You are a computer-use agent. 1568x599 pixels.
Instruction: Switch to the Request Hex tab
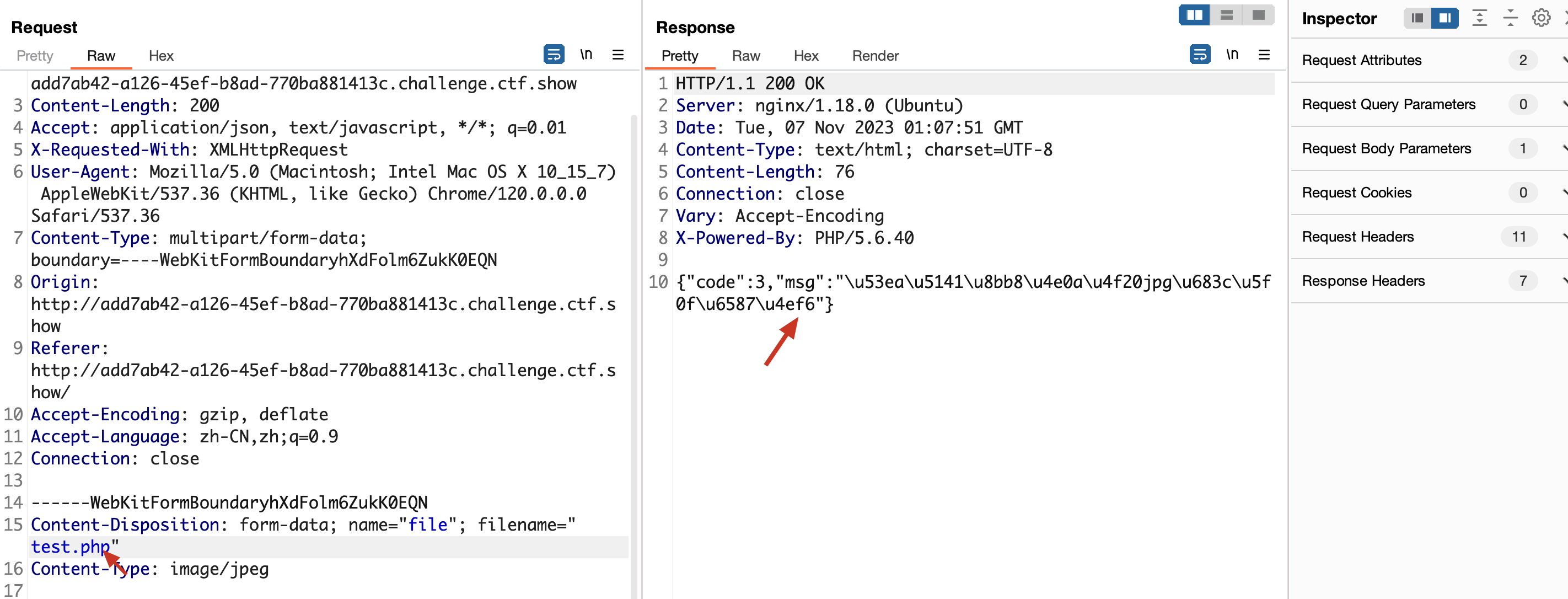(160, 56)
